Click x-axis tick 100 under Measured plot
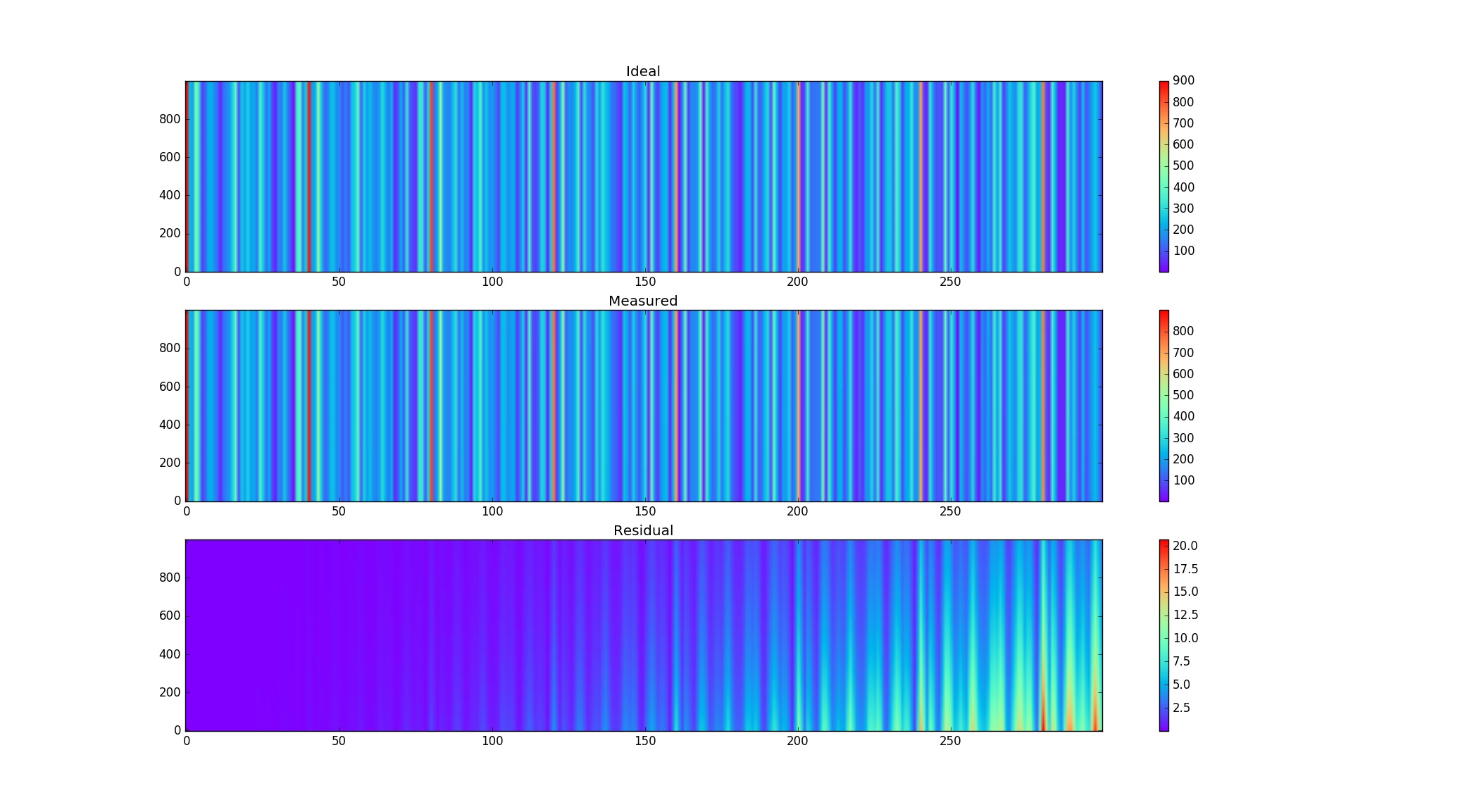The width and height of the screenshot is (1479, 812). tap(492, 512)
